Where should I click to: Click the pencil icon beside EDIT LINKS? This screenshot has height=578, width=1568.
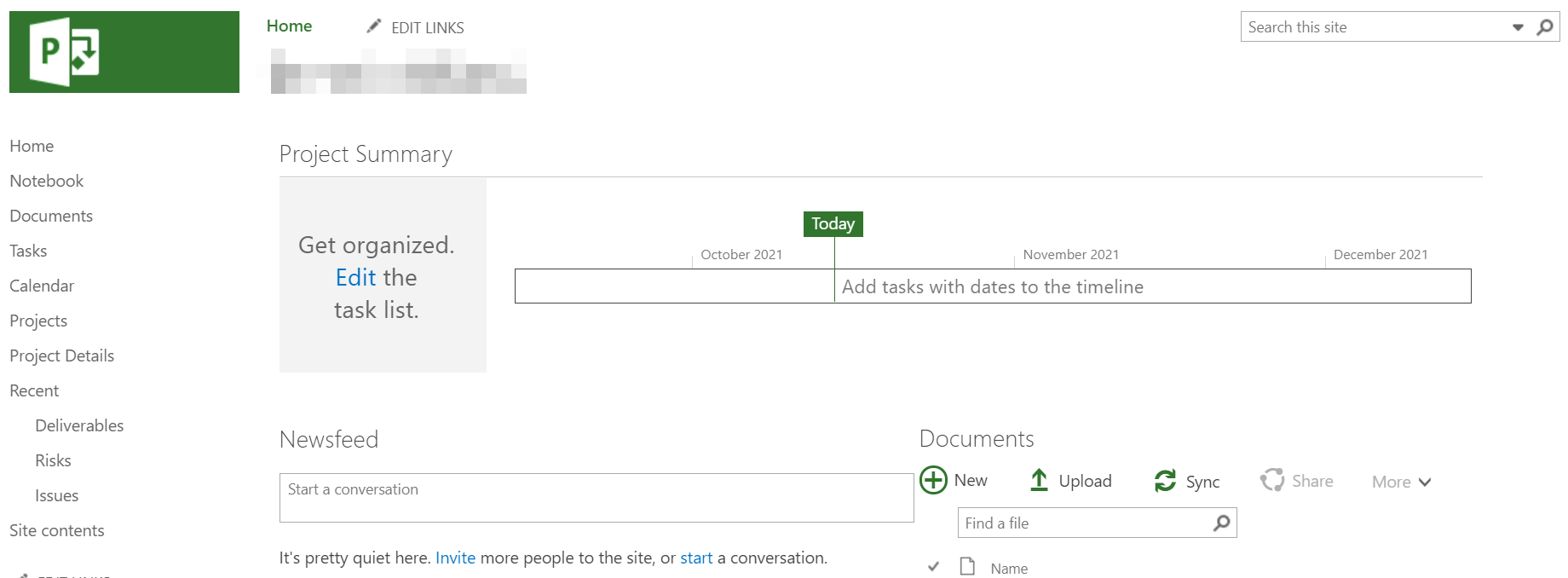point(373,26)
